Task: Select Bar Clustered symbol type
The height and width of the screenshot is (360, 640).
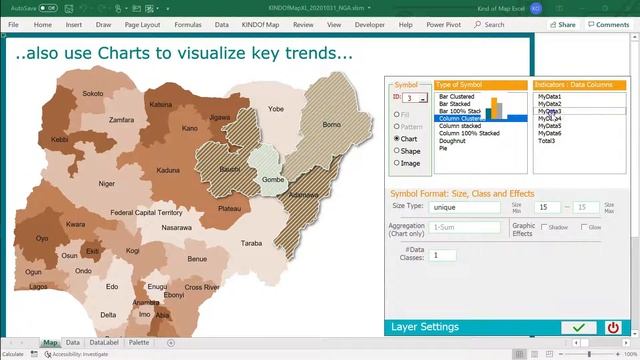Action: (x=456, y=96)
